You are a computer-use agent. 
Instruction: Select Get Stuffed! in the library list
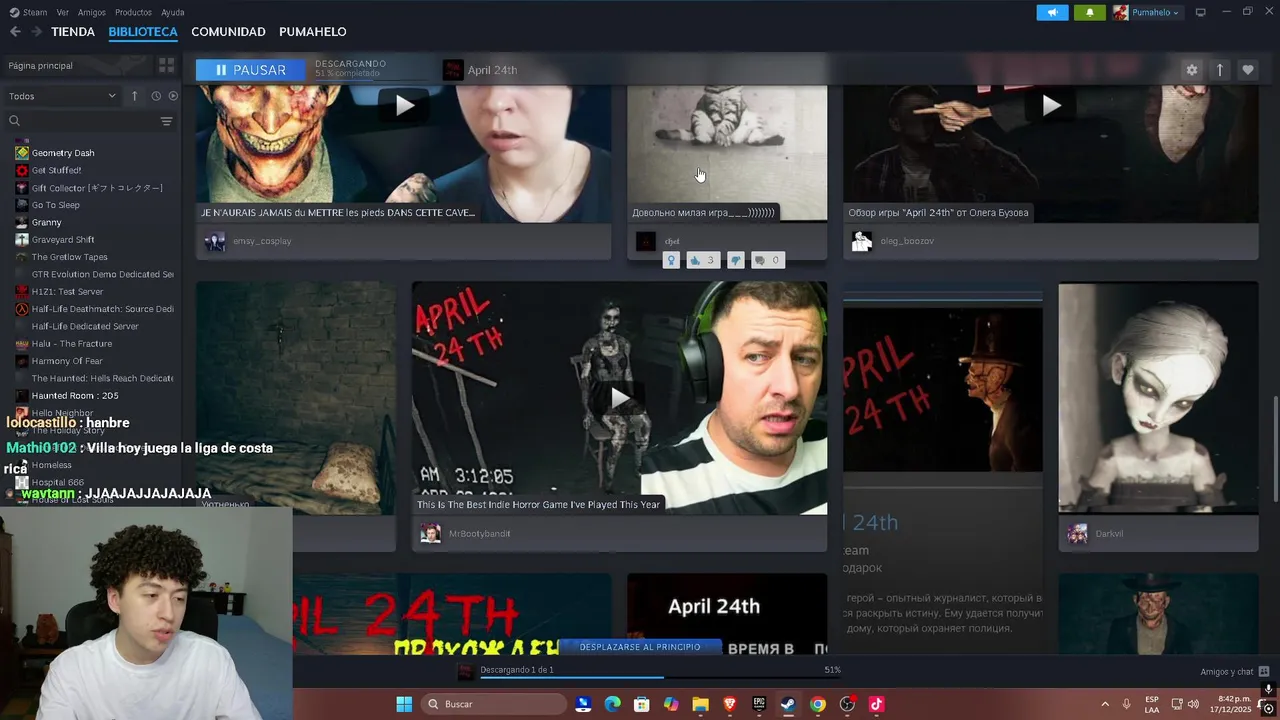56,170
